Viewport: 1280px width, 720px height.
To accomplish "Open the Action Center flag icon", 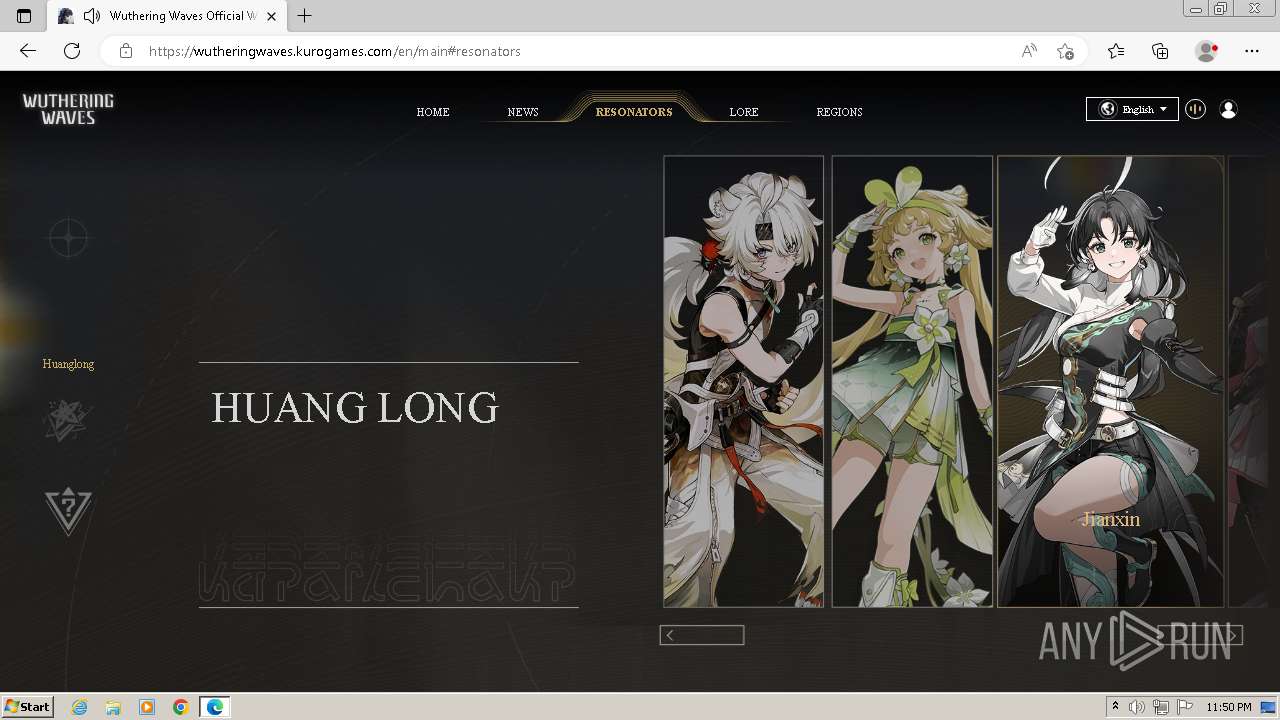I will (1185, 707).
